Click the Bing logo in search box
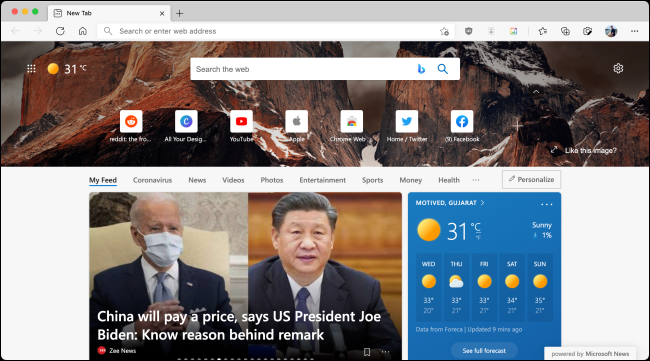650x361 pixels. [x=421, y=69]
